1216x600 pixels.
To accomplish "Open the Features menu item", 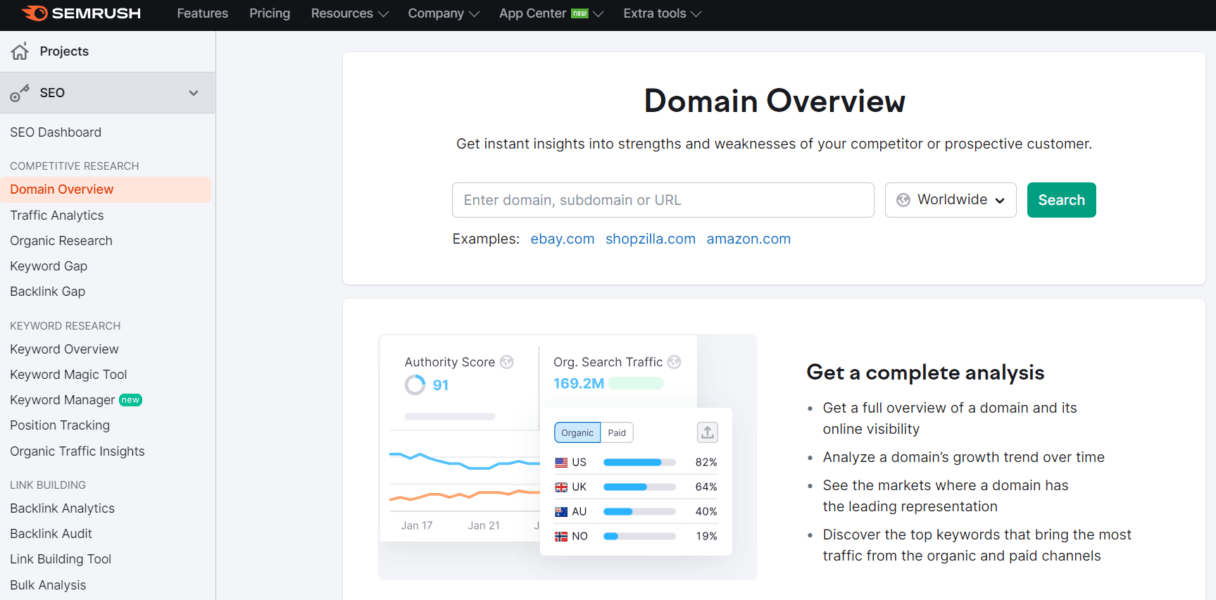I will 202,14.
